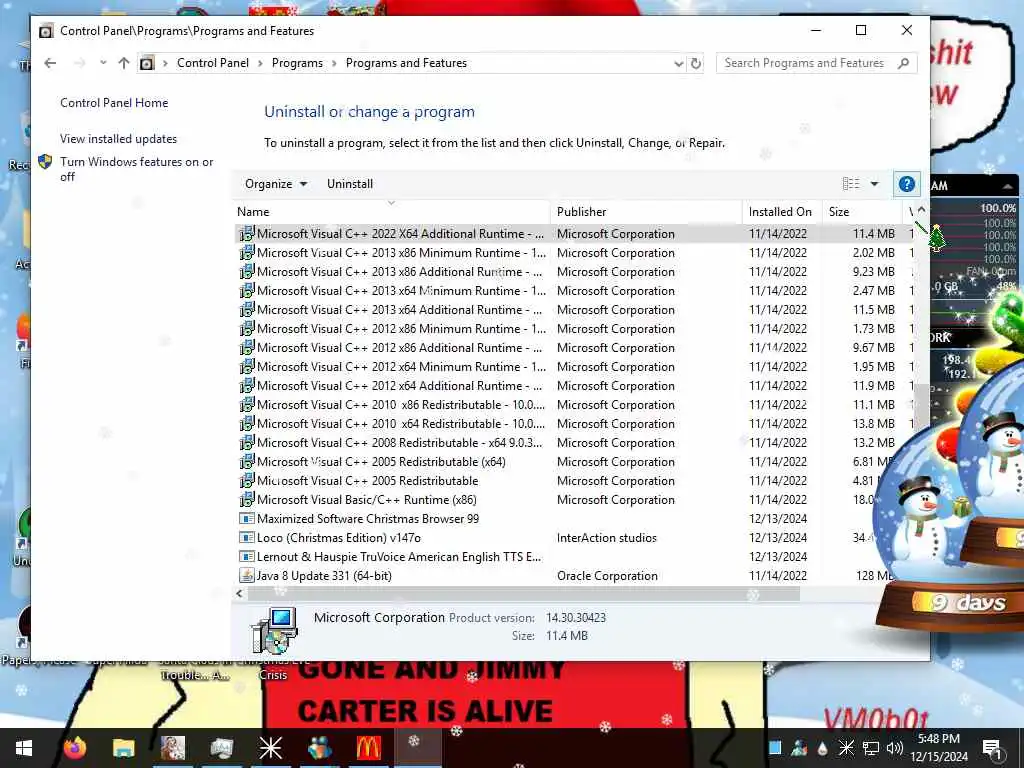
Task: Click InterAction studios publisher cell
Action: [607, 537]
